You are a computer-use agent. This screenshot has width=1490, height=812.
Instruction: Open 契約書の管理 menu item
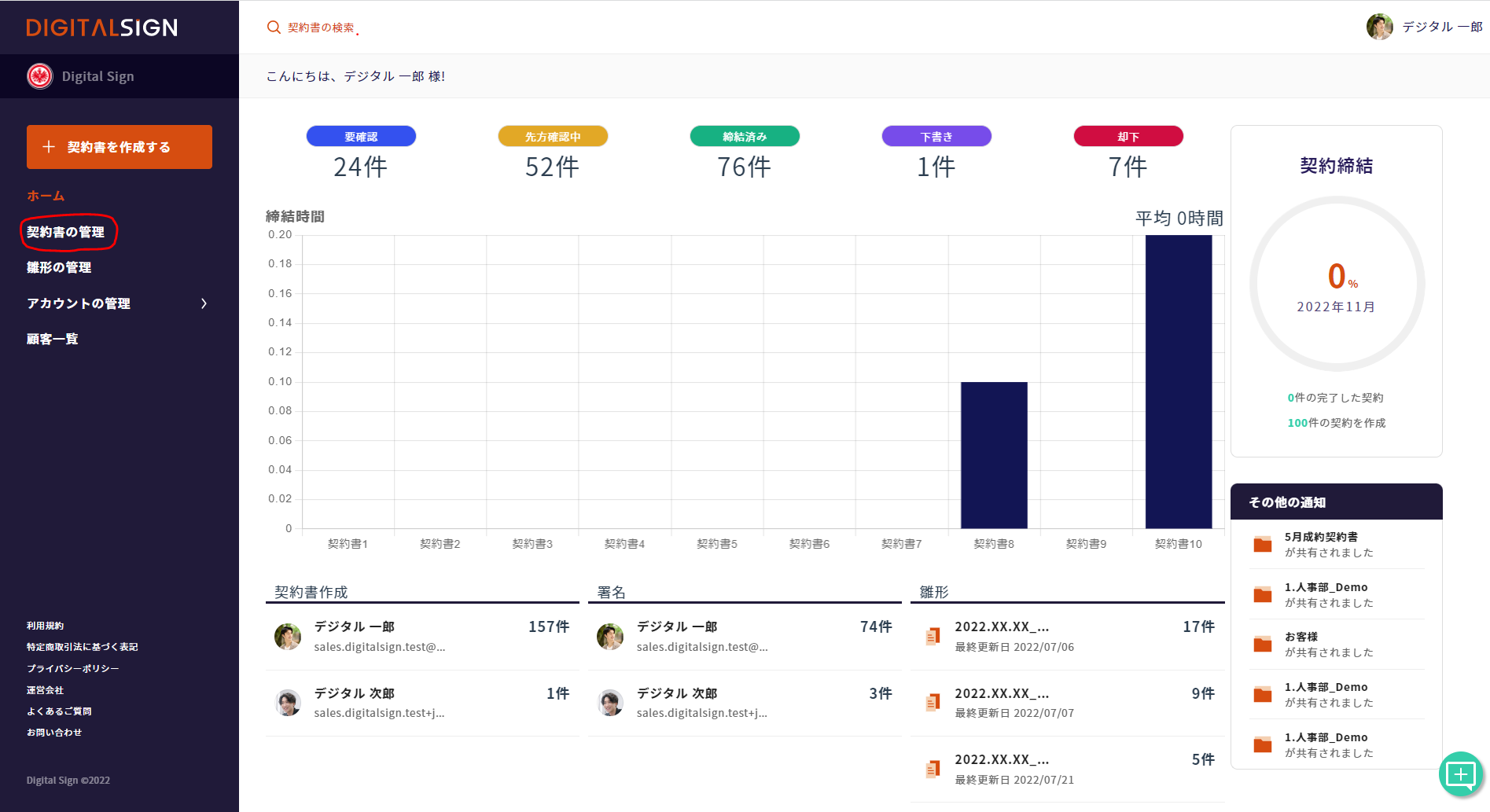click(66, 232)
